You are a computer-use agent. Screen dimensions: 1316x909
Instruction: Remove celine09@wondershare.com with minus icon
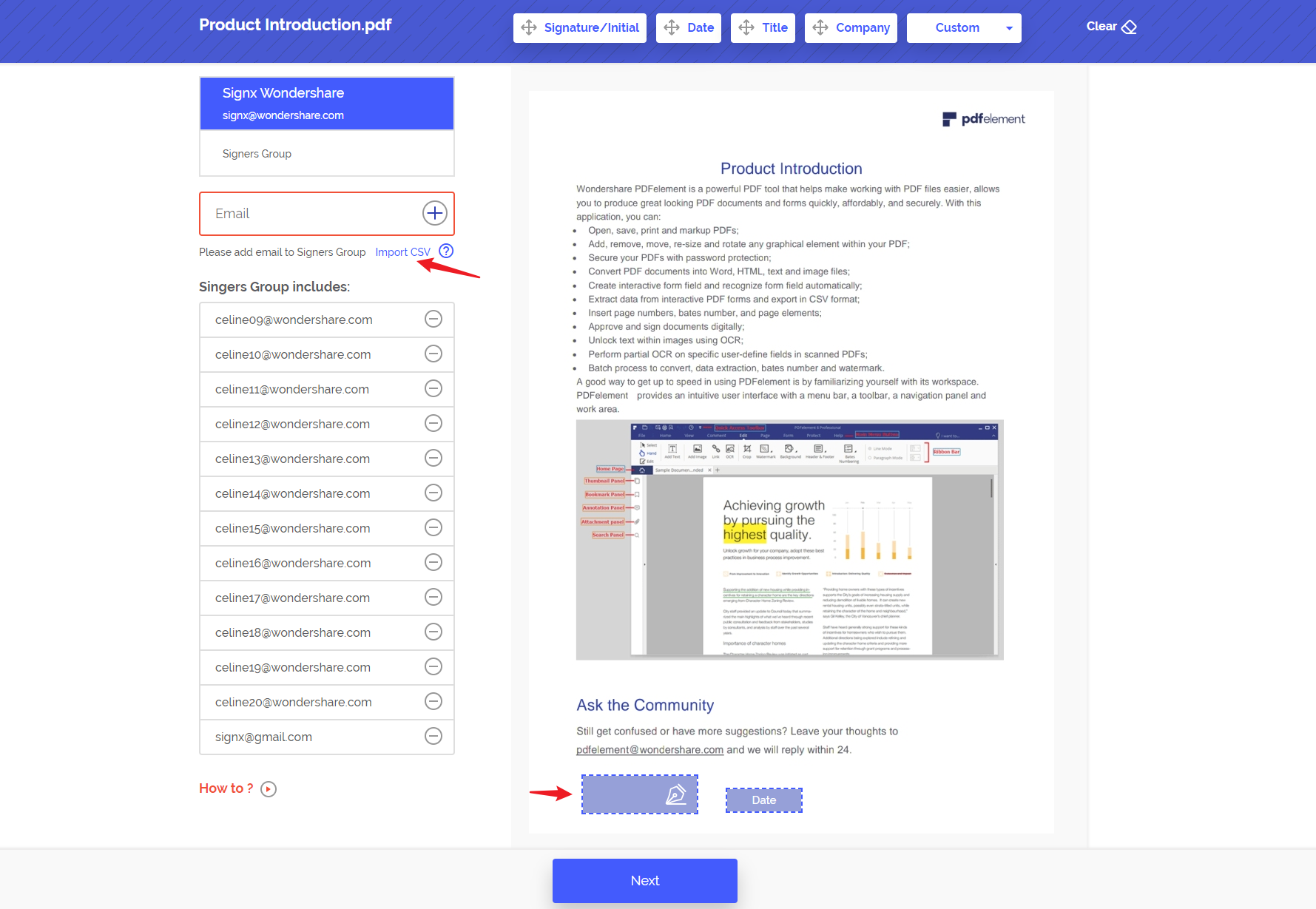[433, 319]
